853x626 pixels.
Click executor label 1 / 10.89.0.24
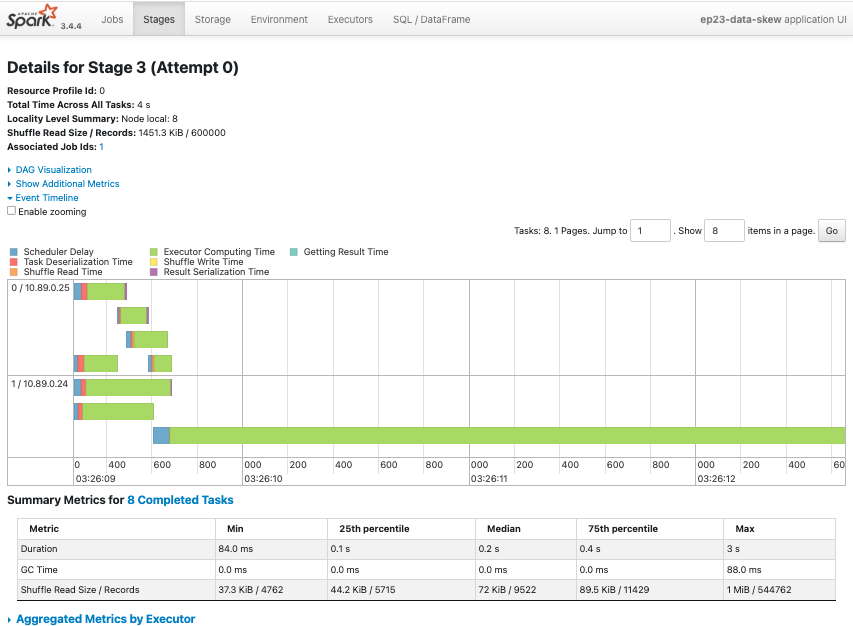(x=40, y=383)
